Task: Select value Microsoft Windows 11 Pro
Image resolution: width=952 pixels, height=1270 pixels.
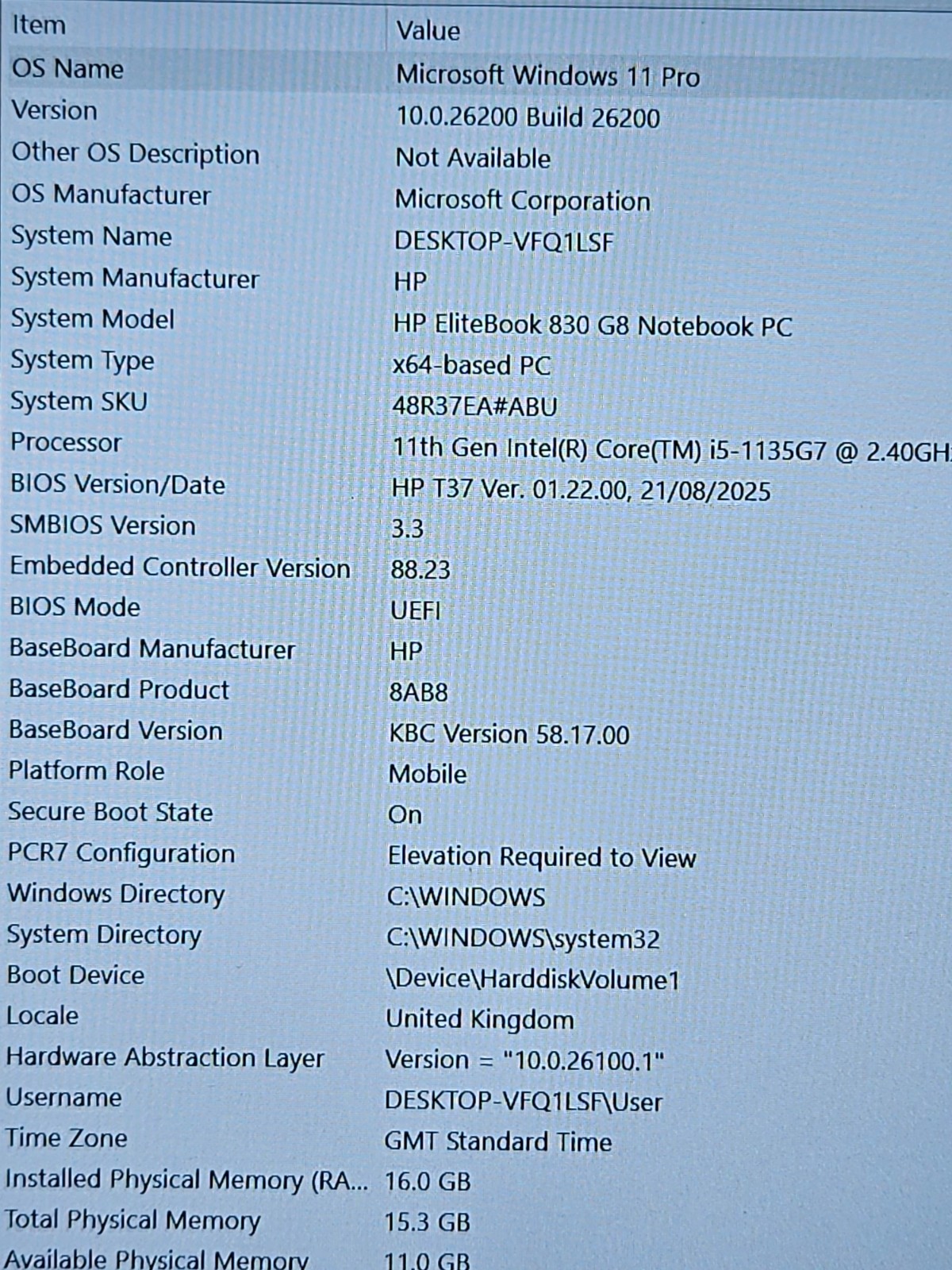Action: click(x=547, y=76)
